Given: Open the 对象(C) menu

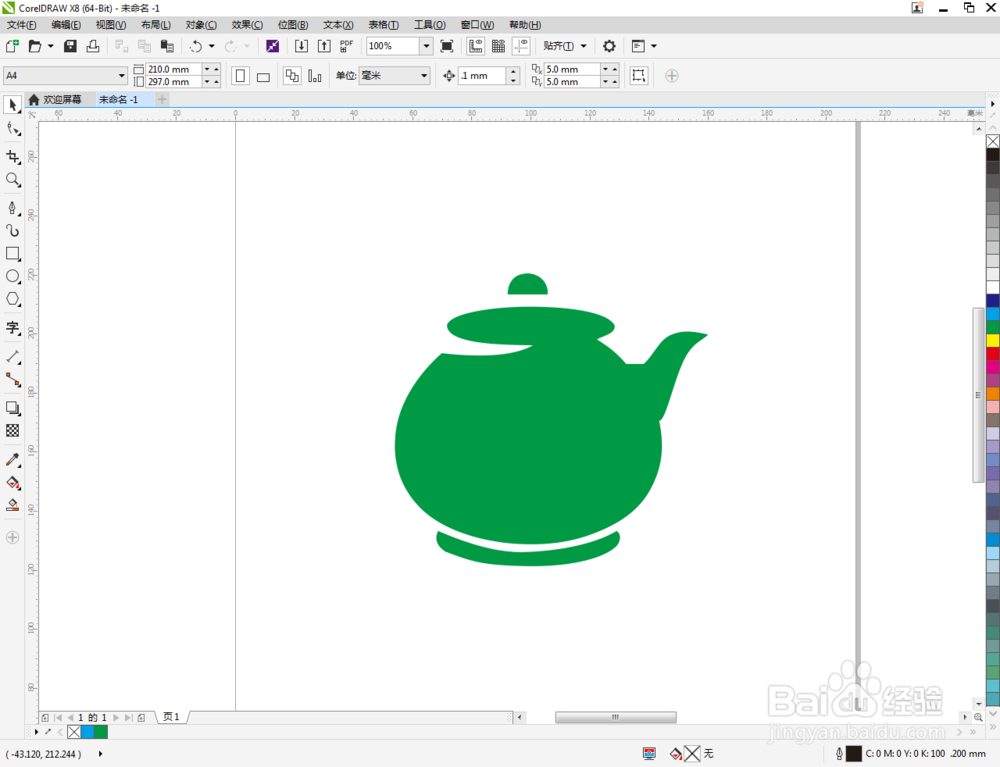Looking at the screenshot, I should (201, 25).
